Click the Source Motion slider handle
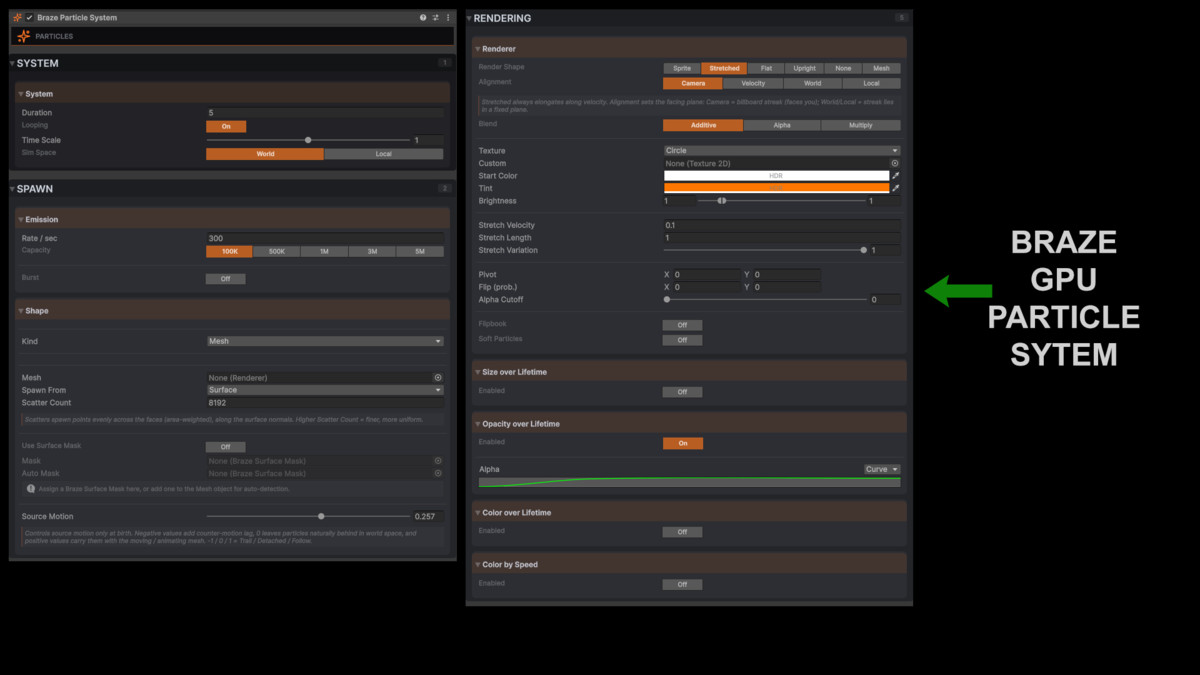Screen dimensions: 1200x675 pos(321,517)
